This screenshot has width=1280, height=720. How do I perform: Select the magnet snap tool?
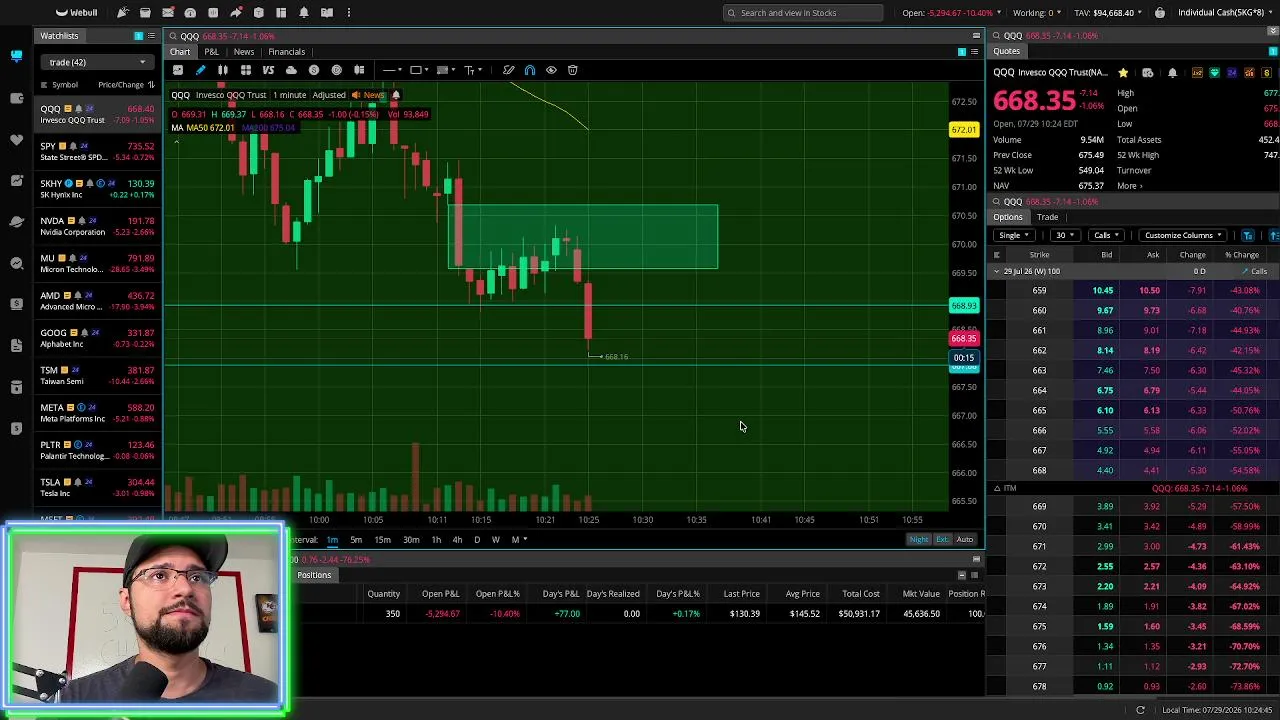coord(530,70)
